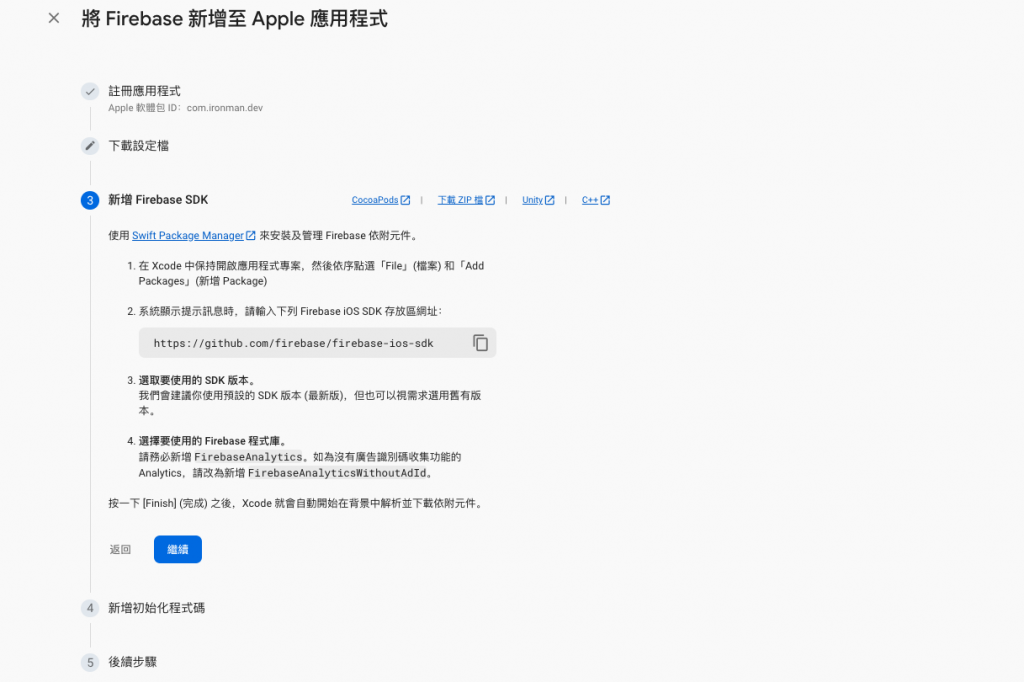The height and width of the screenshot is (682, 1024).
Task: Copy the GitHub SDK URL with copy icon
Action: tap(481, 343)
